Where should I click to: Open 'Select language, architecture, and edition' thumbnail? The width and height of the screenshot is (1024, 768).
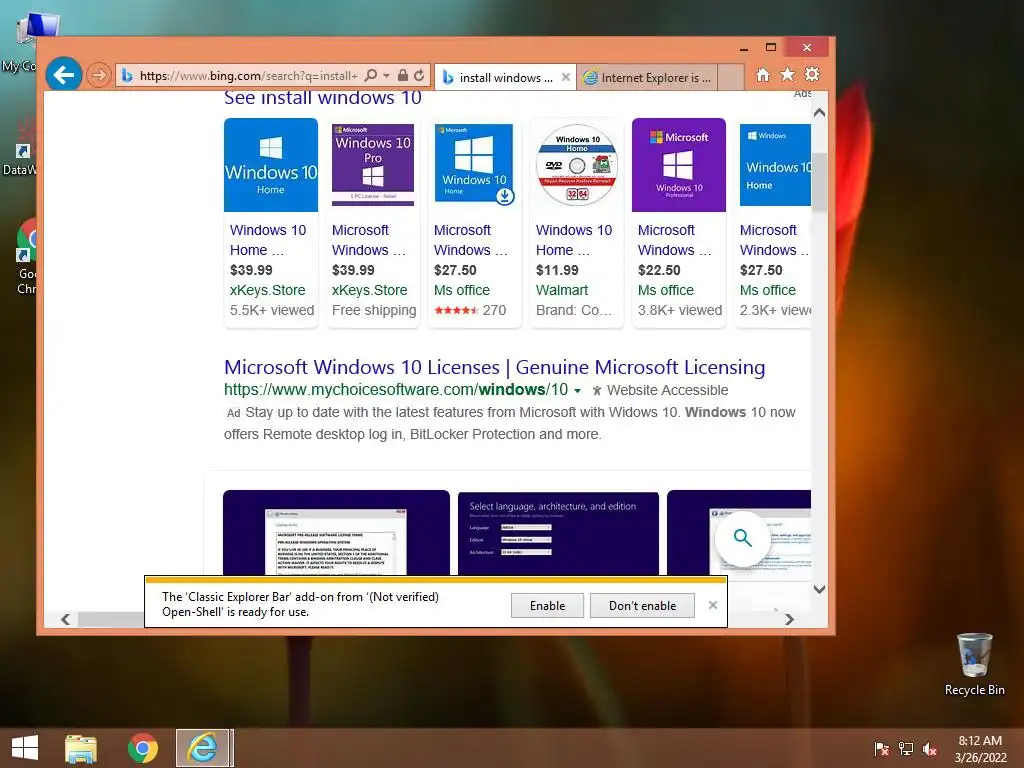558,532
